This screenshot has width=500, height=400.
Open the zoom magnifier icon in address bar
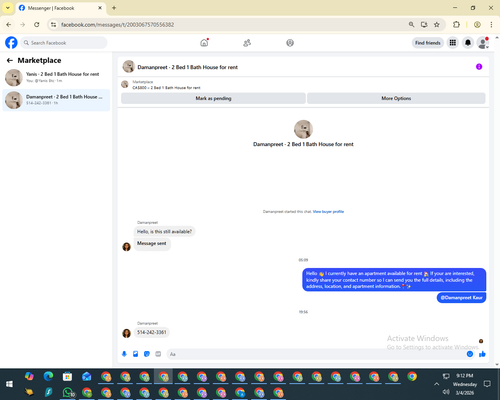click(411, 25)
